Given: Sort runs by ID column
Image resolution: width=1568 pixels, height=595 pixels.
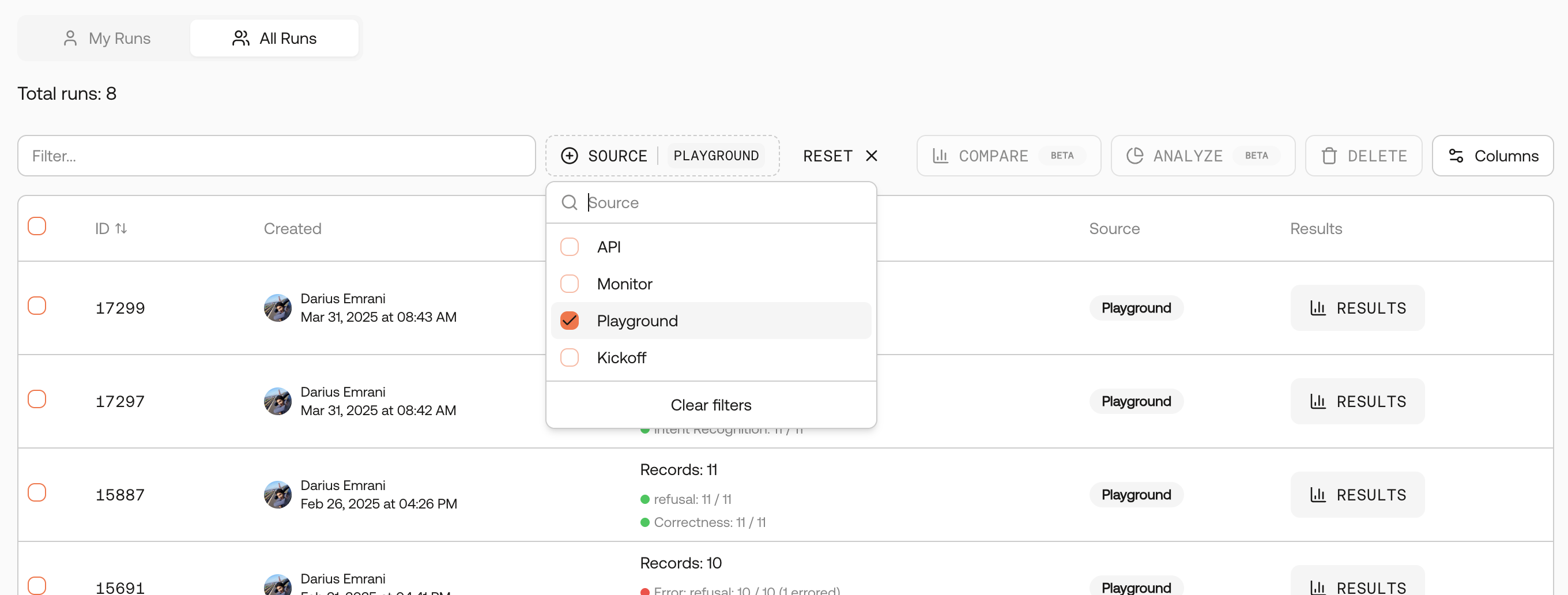Looking at the screenshot, I should (111, 228).
